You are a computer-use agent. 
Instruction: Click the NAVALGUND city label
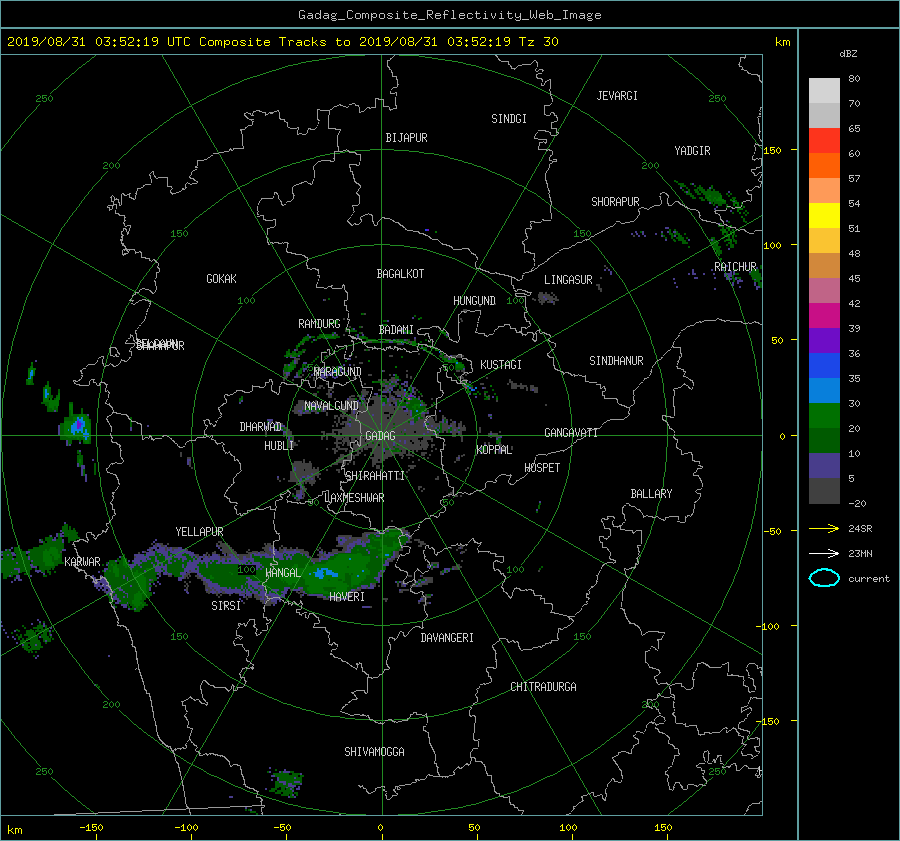click(x=331, y=406)
